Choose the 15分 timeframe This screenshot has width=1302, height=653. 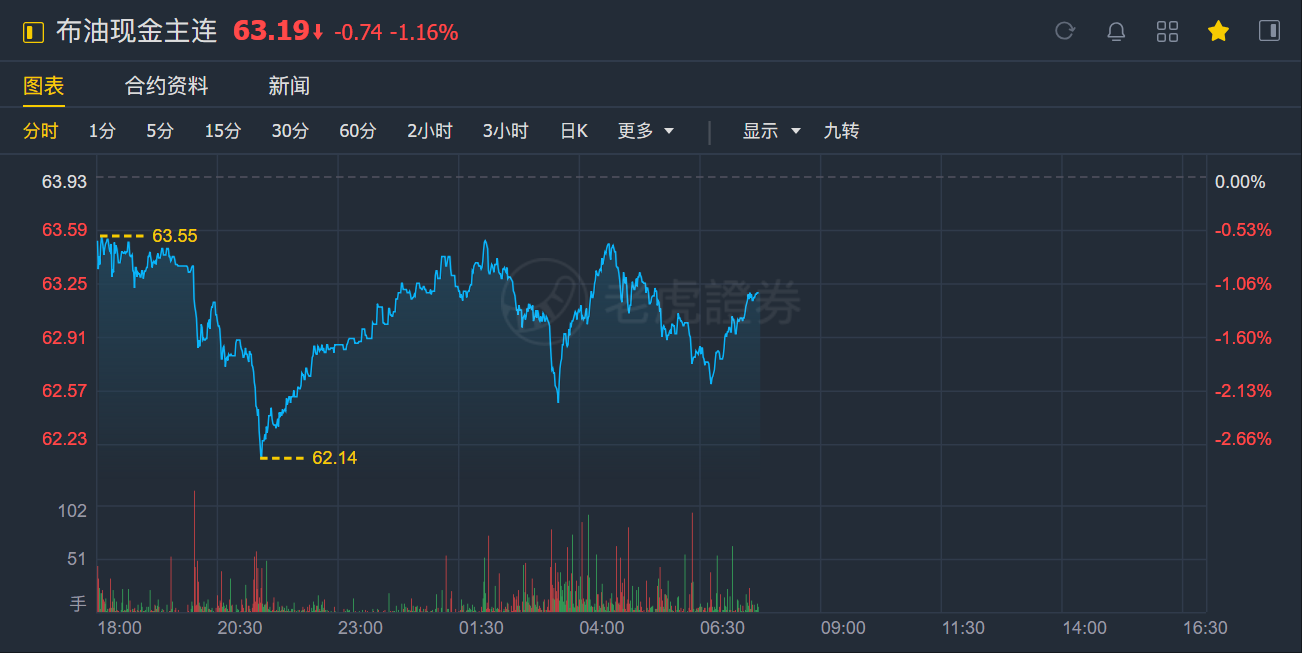[223, 131]
